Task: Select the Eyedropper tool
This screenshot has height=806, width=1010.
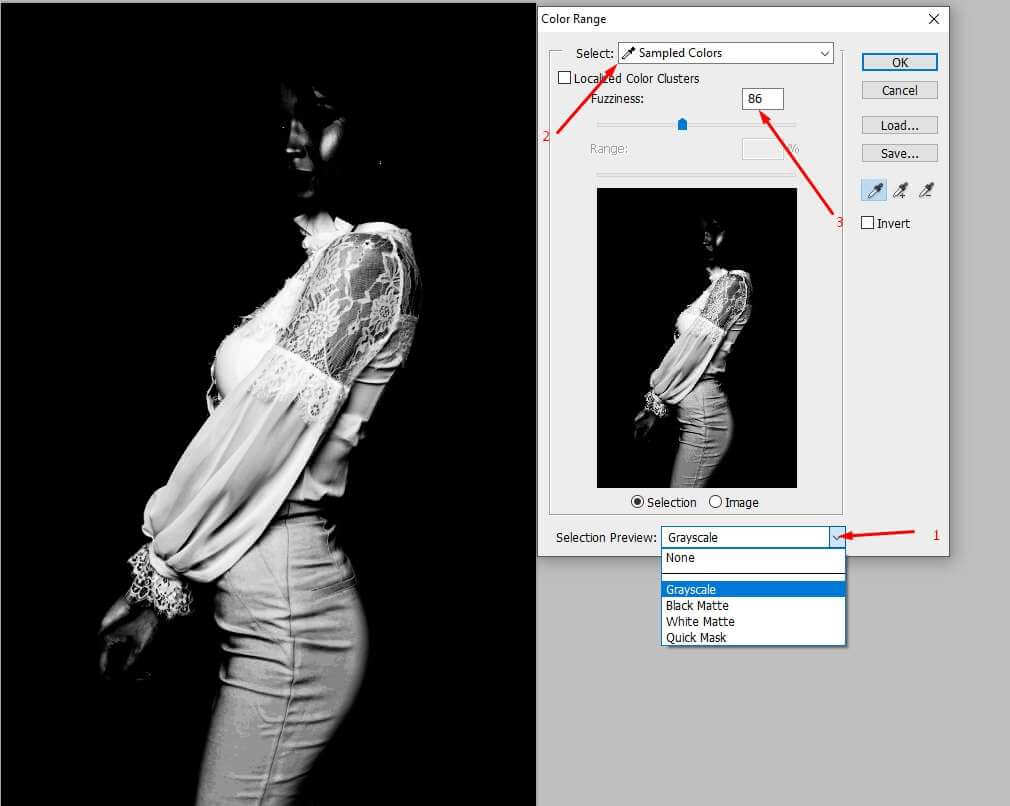Action: click(x=874, y=190)
